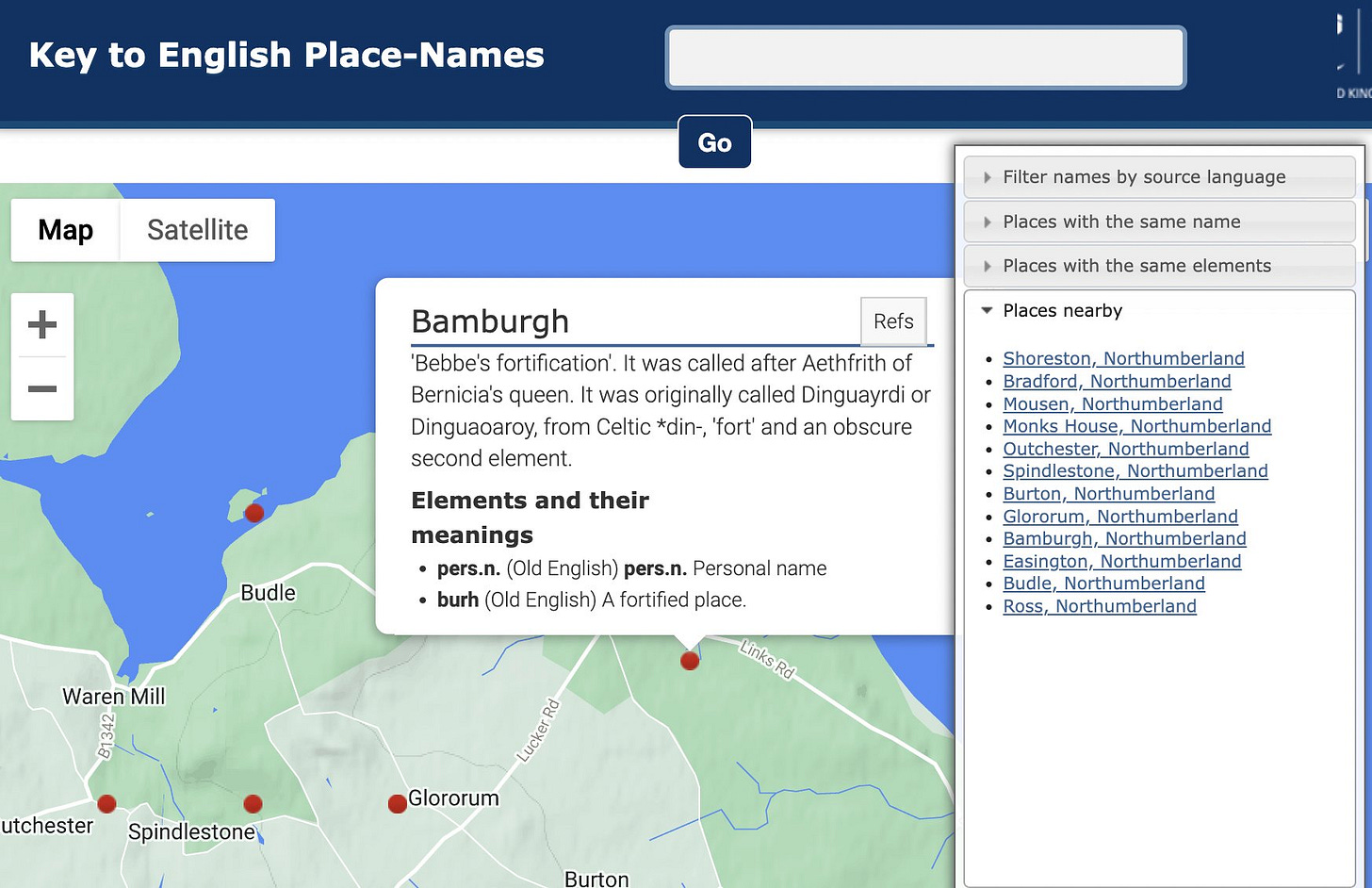Expand Filter names by source language

(1159, 177)
